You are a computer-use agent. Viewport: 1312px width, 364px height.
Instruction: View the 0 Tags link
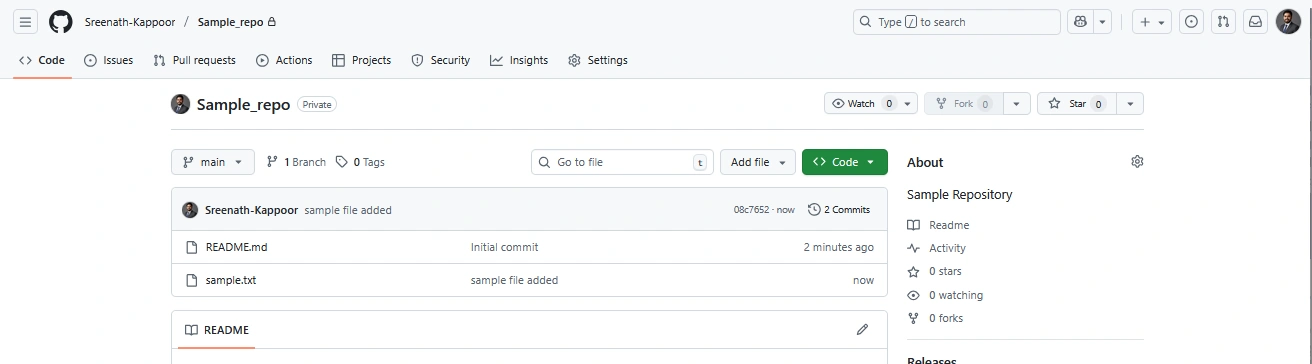pos(360,162)
